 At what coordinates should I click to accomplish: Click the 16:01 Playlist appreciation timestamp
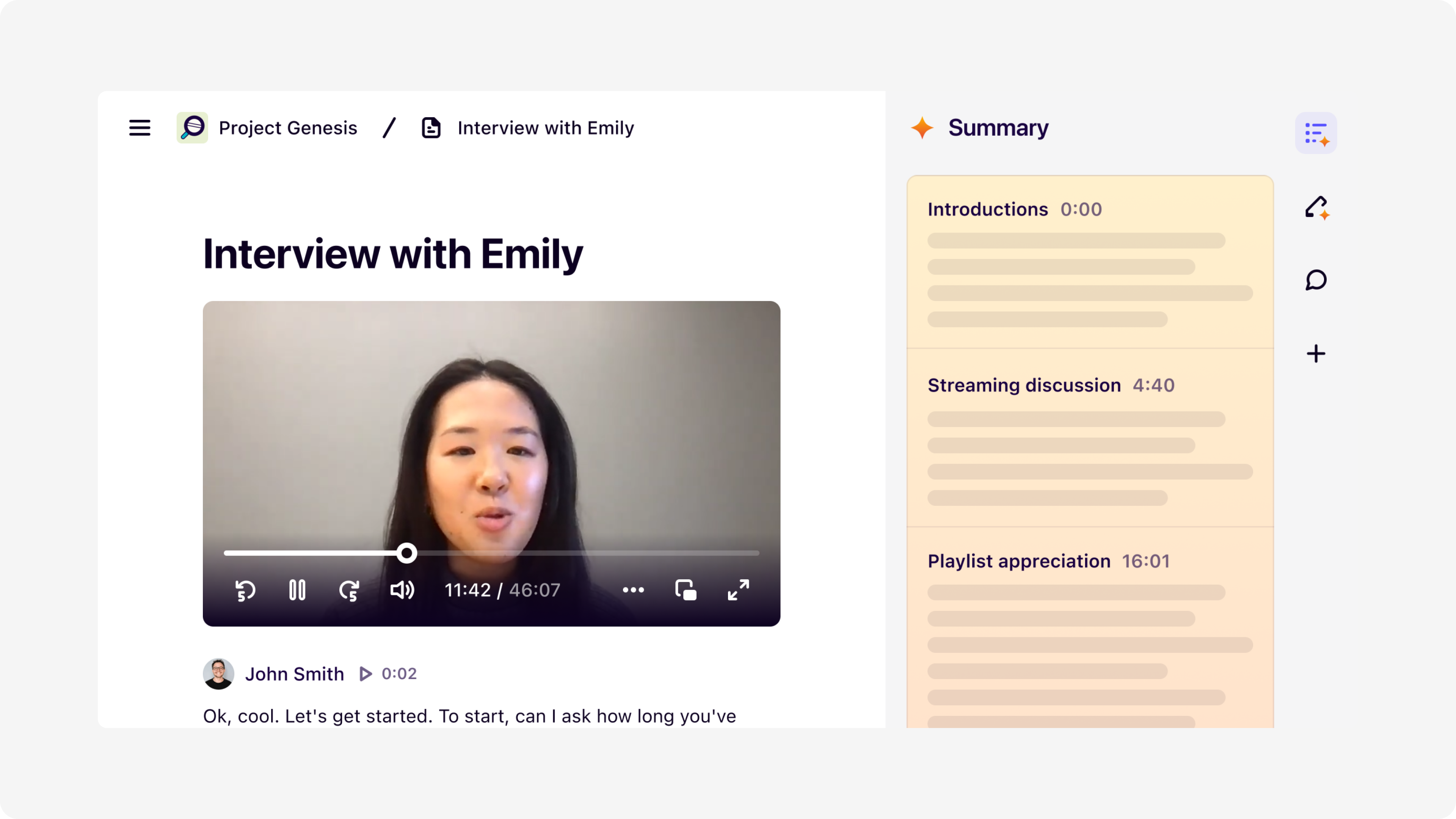click(x=1146, y=561)
